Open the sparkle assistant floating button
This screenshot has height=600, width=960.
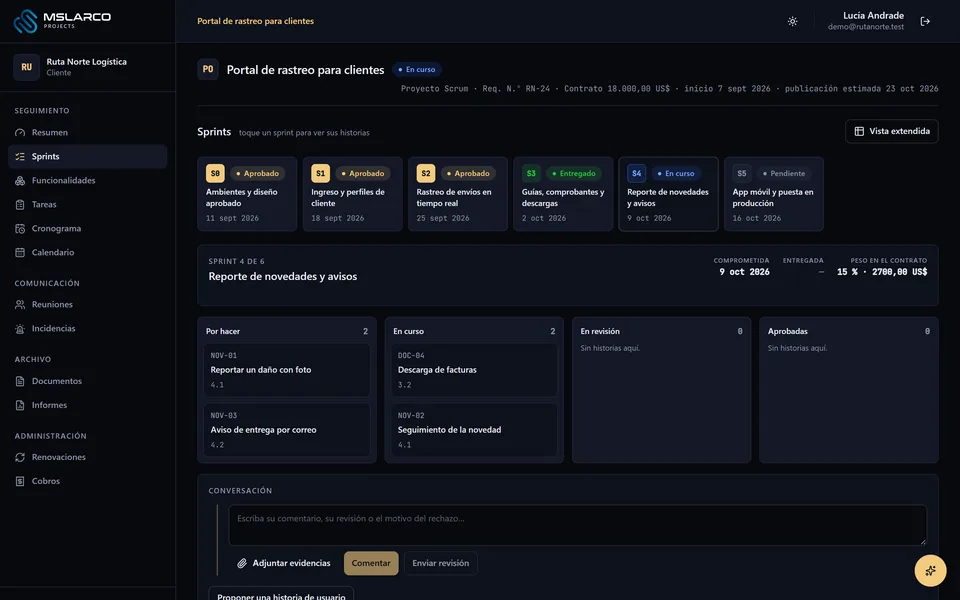coord(930,571)
